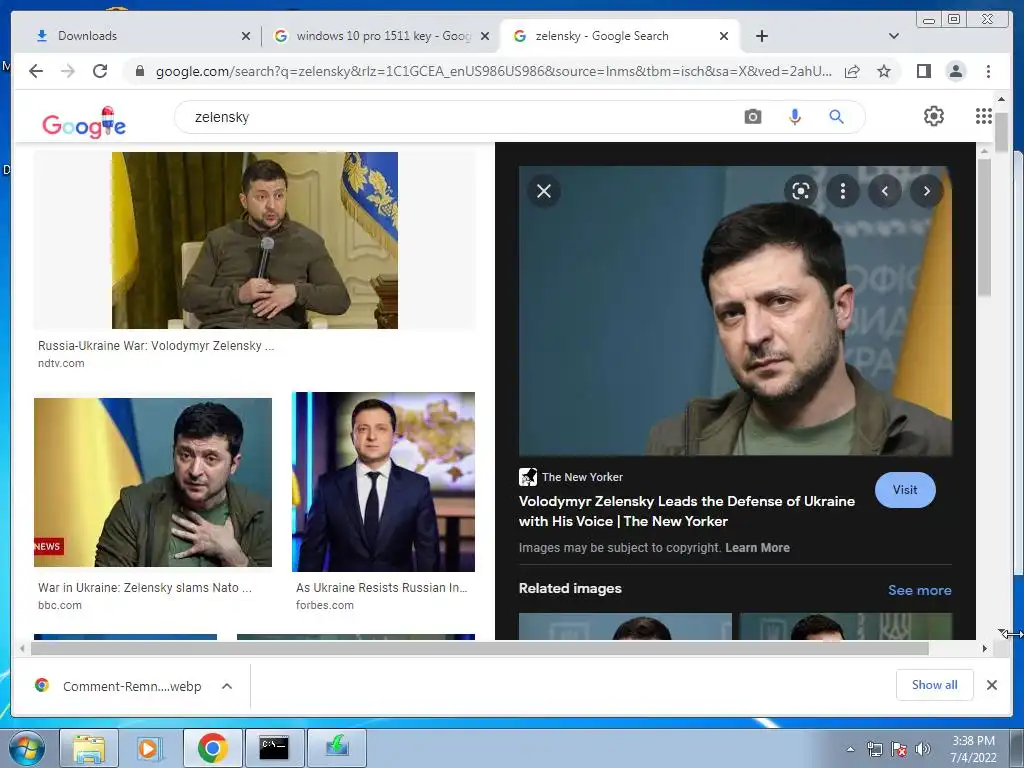Open a new tab with the plus button

761,36
